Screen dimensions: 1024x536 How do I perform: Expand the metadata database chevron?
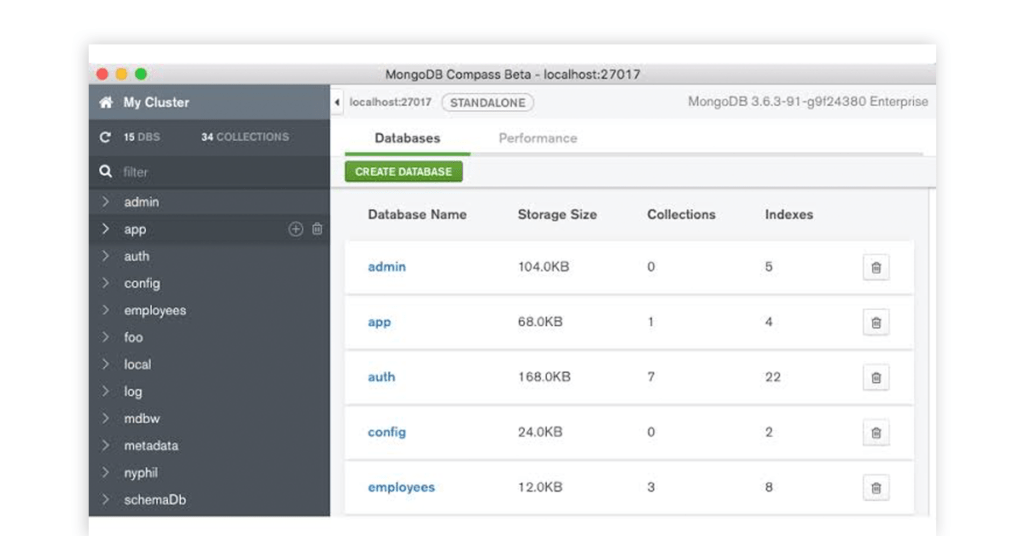[x=106, y=445]
